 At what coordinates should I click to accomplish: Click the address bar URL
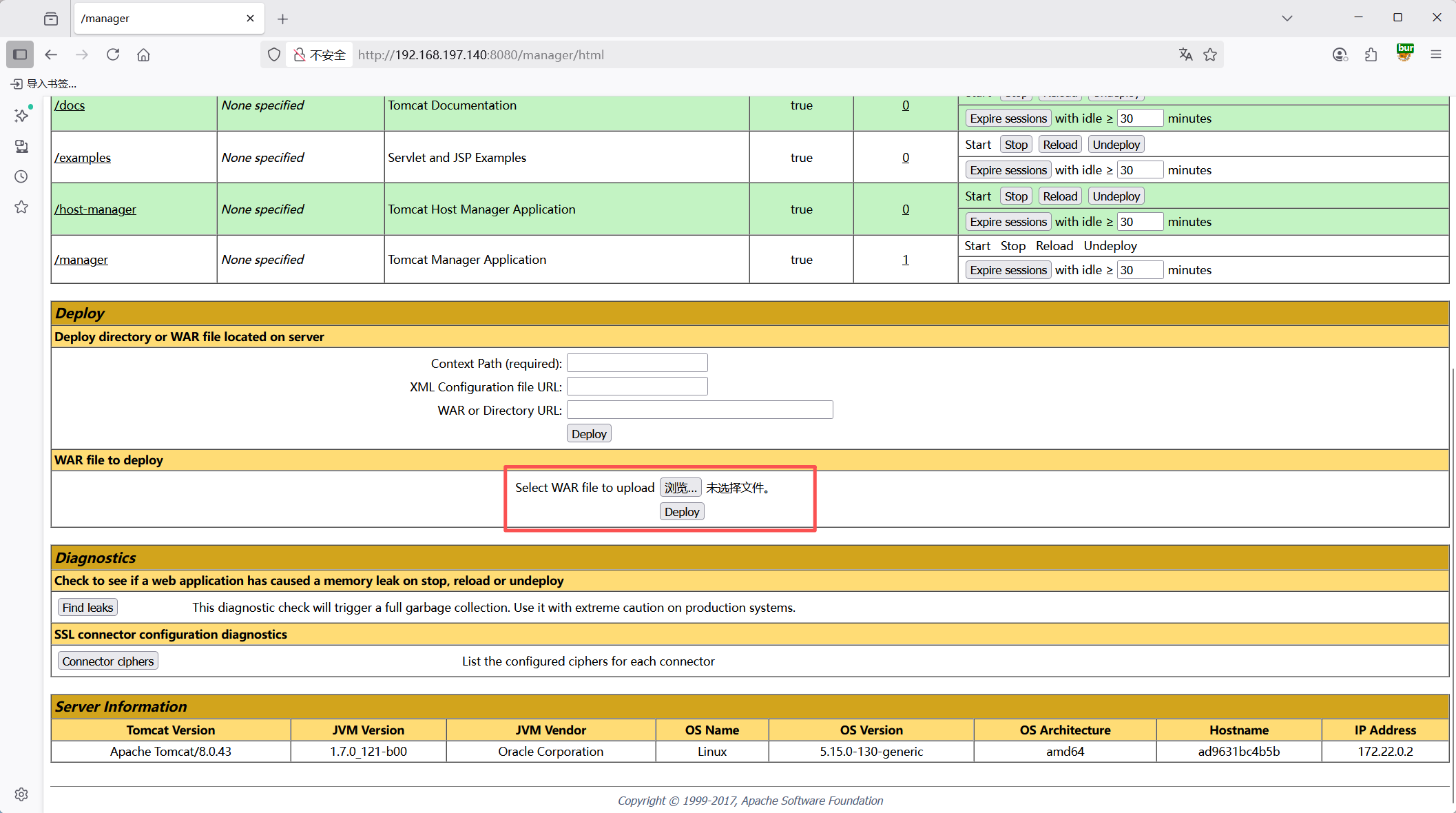click(481, 54)
